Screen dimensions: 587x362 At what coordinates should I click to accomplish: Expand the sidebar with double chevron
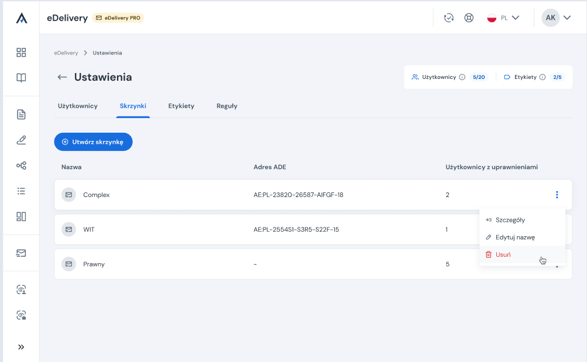21,347
